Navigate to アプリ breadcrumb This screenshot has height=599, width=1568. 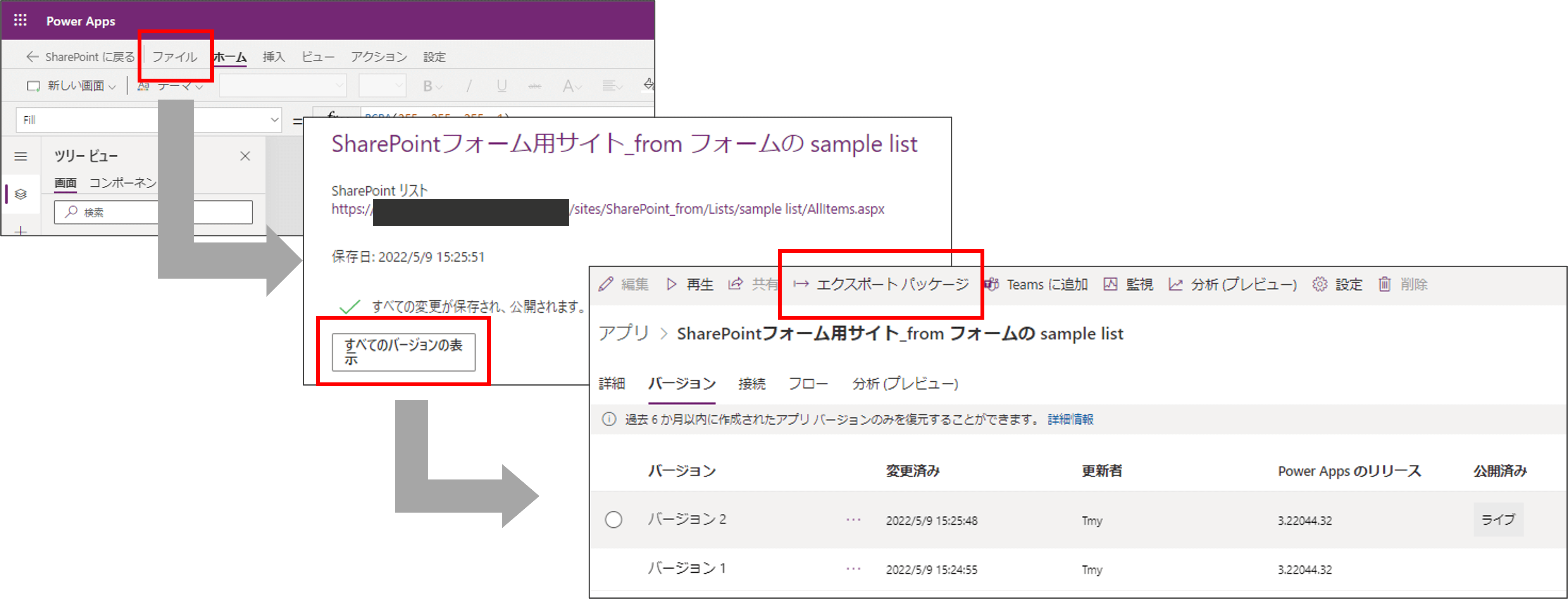[623, 333]
